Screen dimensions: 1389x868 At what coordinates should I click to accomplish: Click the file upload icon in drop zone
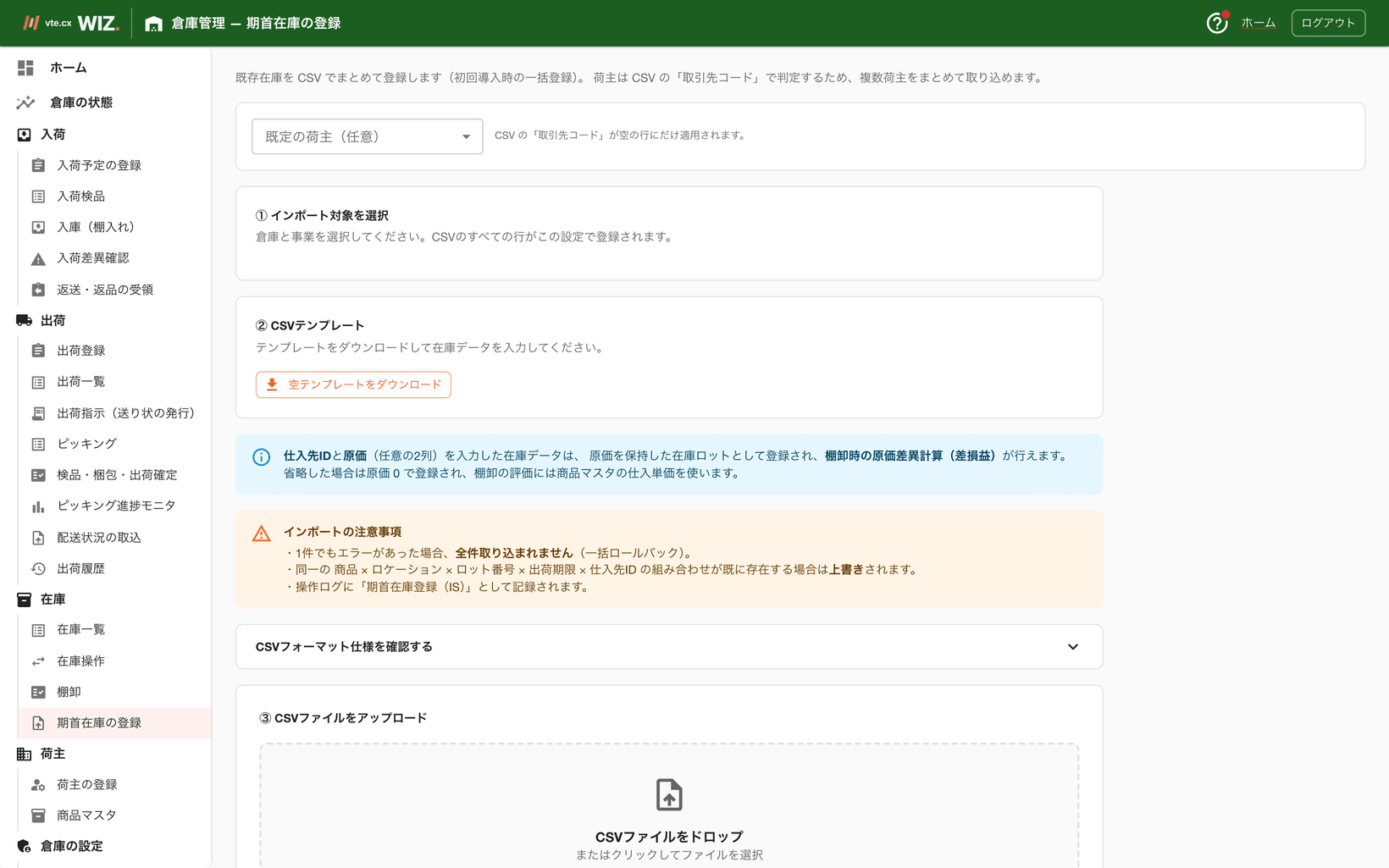(x=669, y=795)
